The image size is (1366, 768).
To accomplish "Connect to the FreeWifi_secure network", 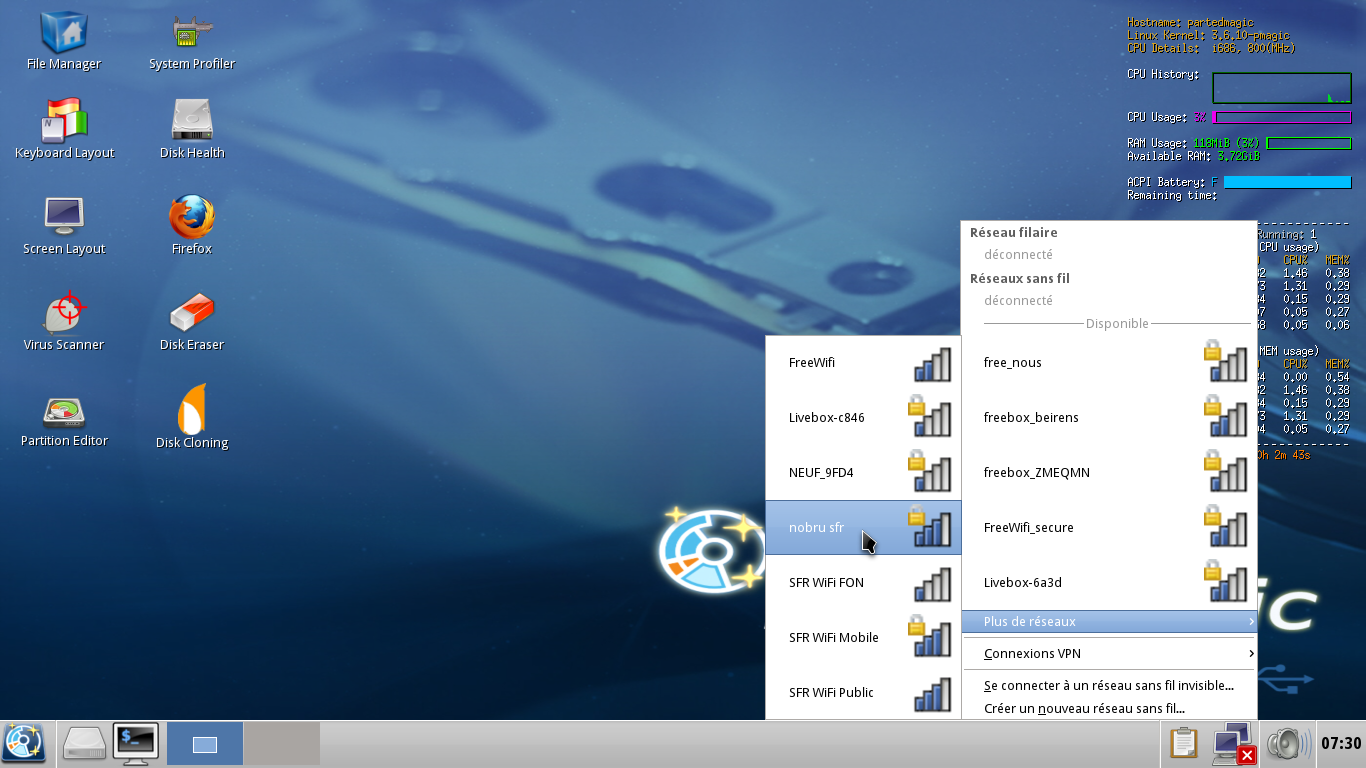I will point(1109,527).
